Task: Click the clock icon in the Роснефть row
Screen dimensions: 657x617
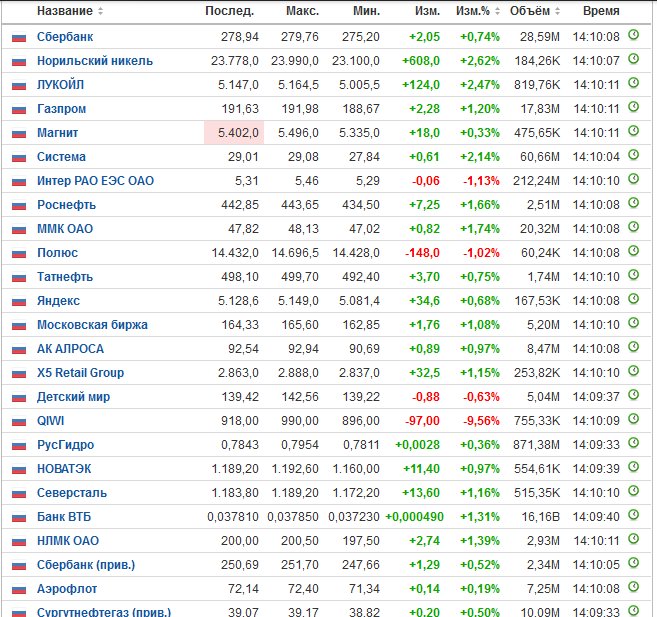Action: point(634,203)
